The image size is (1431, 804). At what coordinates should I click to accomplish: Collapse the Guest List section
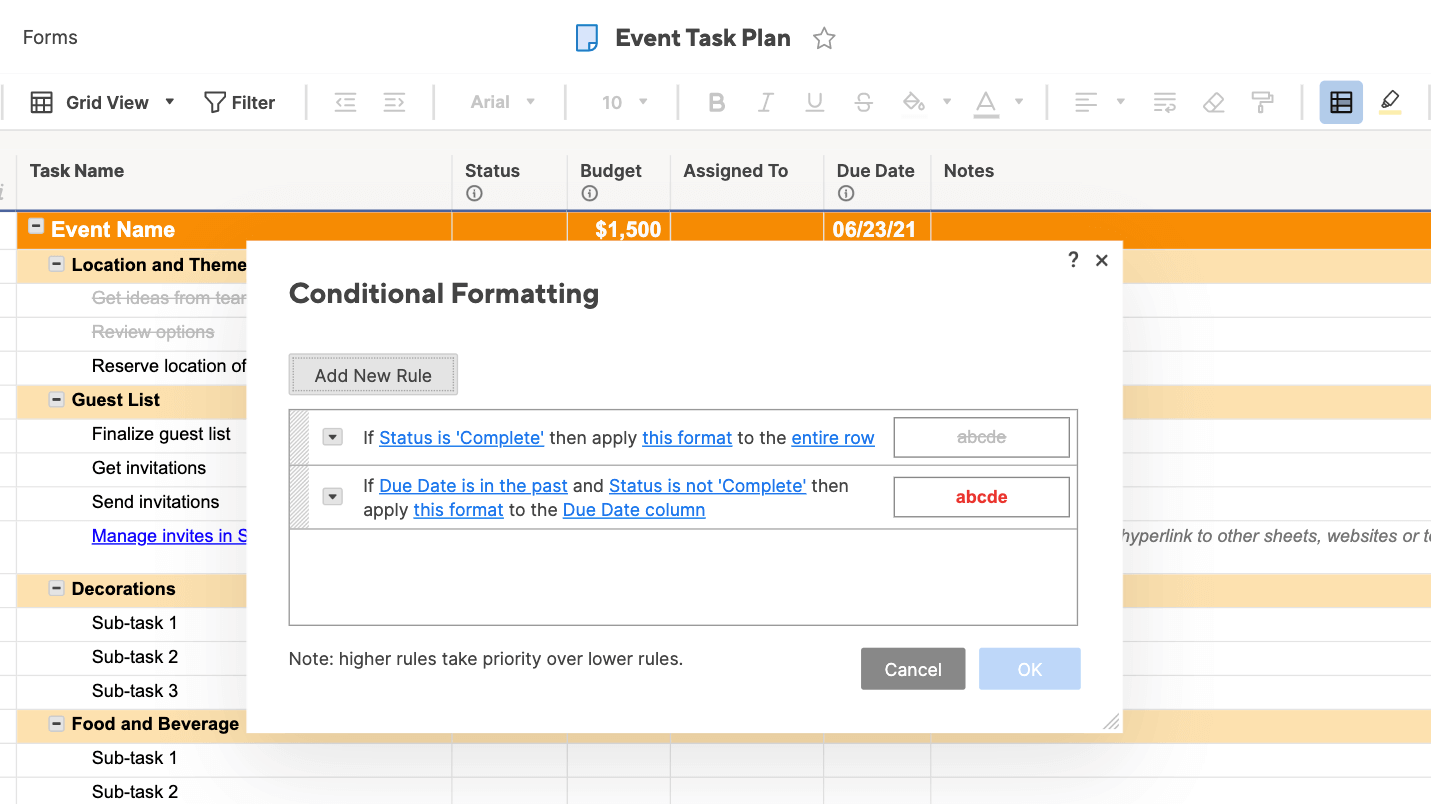(x=57, y=400)
